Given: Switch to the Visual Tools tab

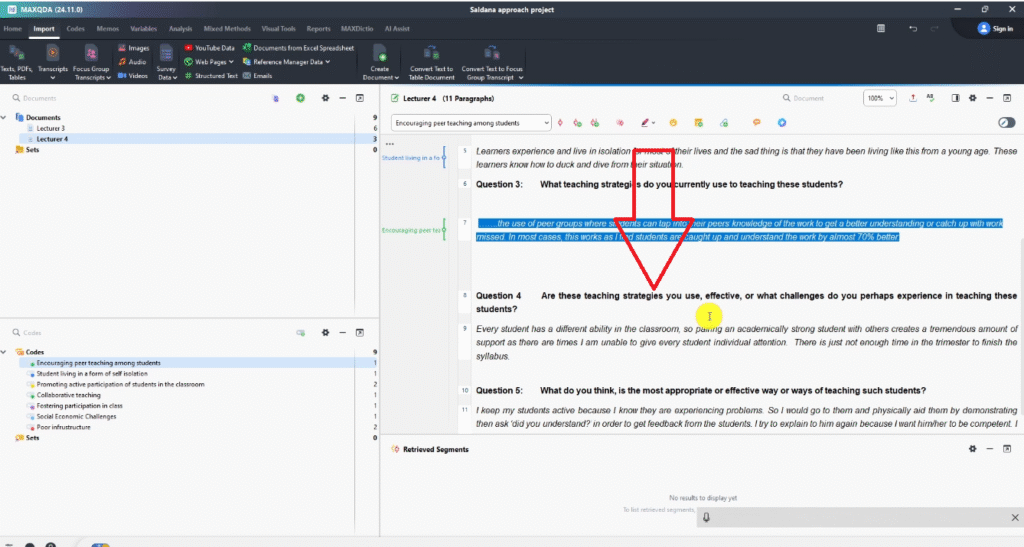Looking at the screenshot, I should pyautogui.click(x=279, y=29).
